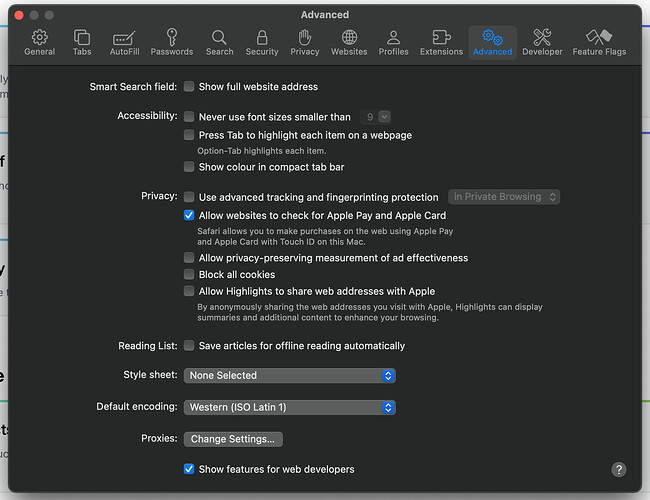Tick the Block all cookies checkbox

click(189, 275)
